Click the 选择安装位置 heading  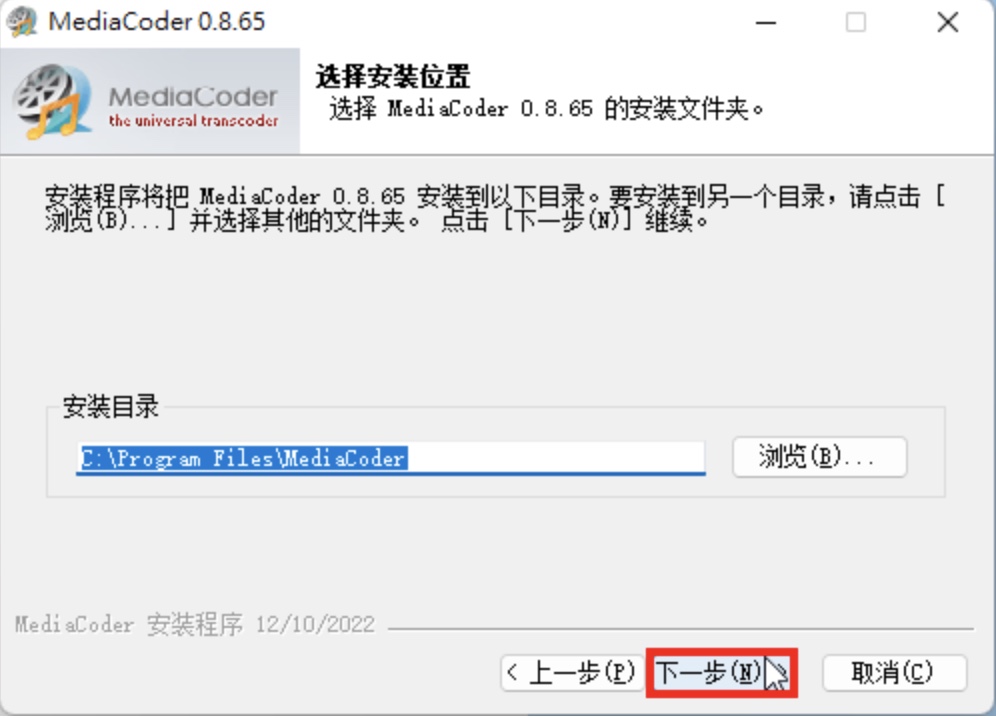pos(393,77)
